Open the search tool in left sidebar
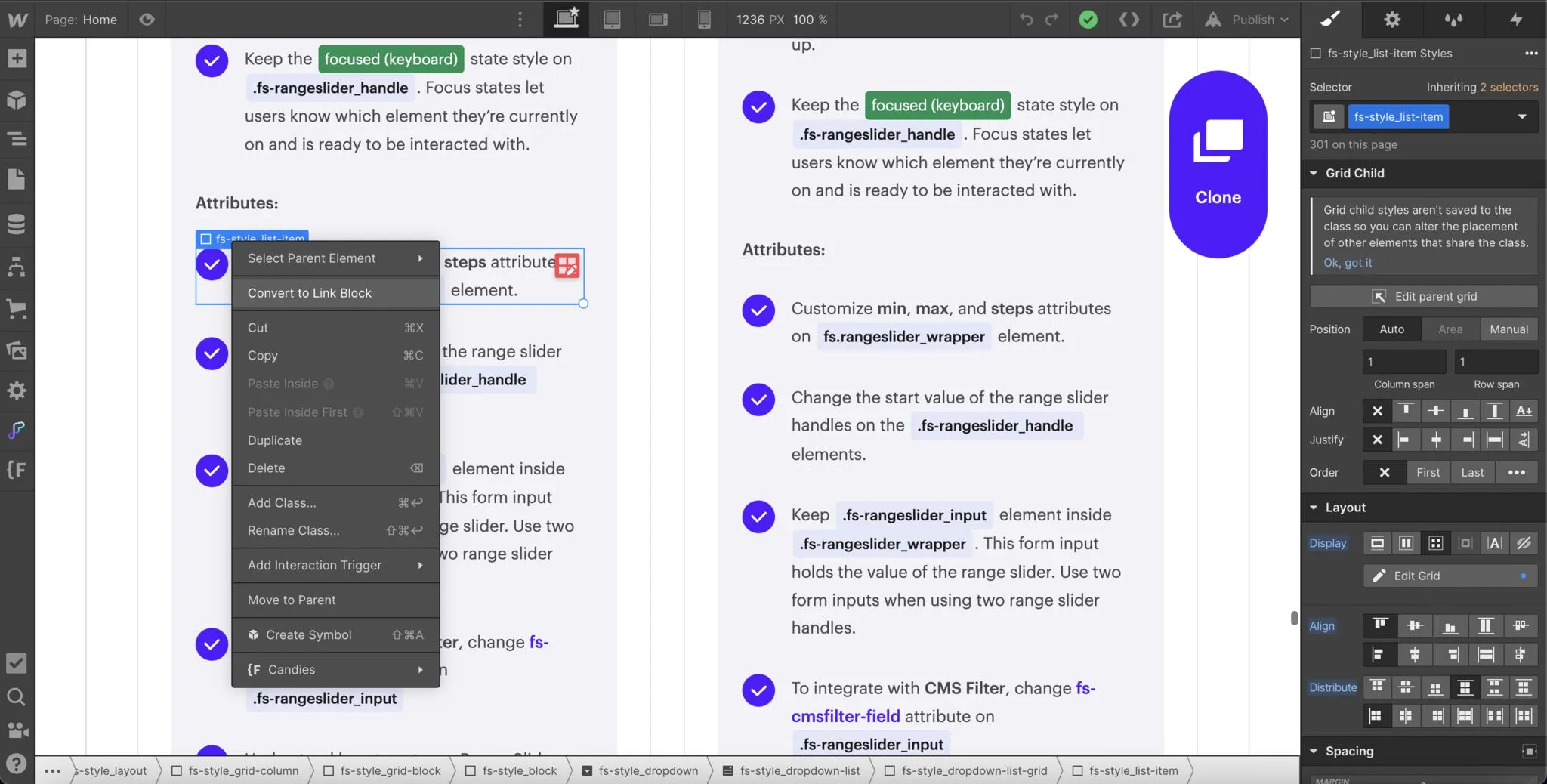The height and width of the screenshot is (784, 1547). pyautogui.click(x=17, y=696)
